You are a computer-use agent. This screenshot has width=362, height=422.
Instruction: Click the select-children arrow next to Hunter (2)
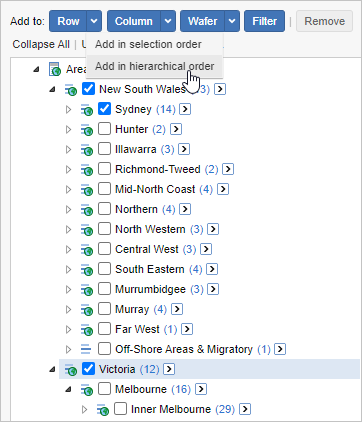point(176,129)
